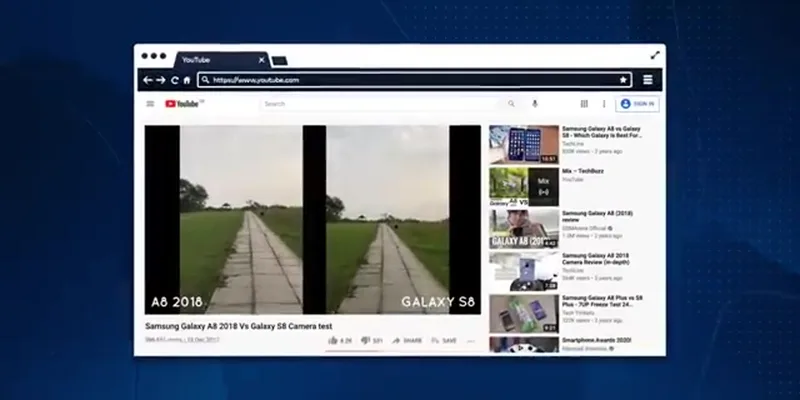Open the 'Samsung Galaxy A8 (2018) review' thumbnail

(524, 229)
